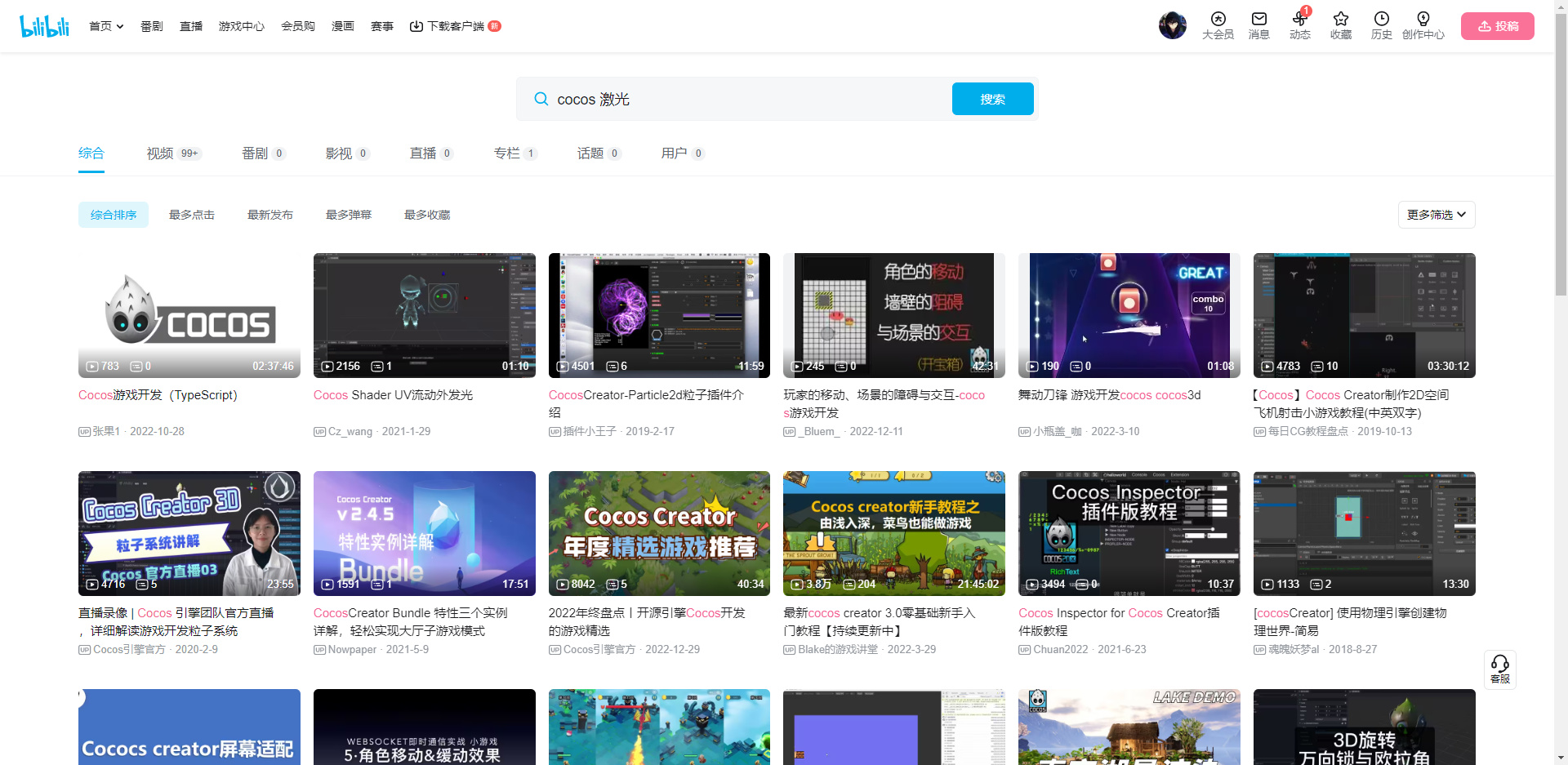
Task: Click the magnifier icon in search box
Action: click(x=541, y=99)
